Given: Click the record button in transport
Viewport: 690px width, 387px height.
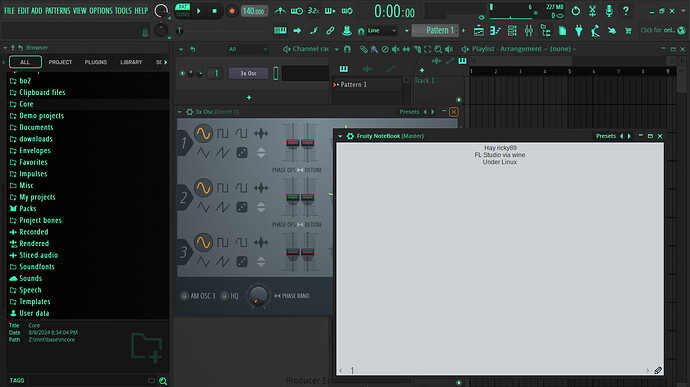Looking at the screenshot, I should (231, 11).
